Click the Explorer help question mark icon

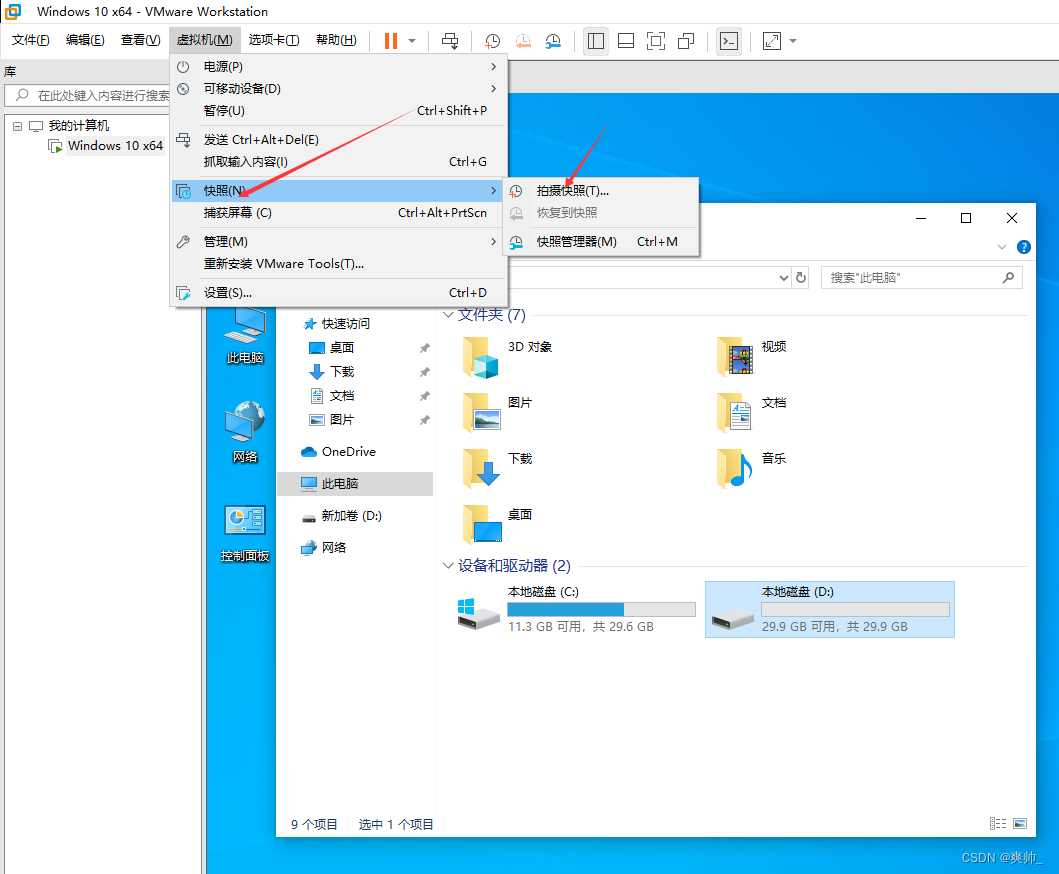(1024, 247)
